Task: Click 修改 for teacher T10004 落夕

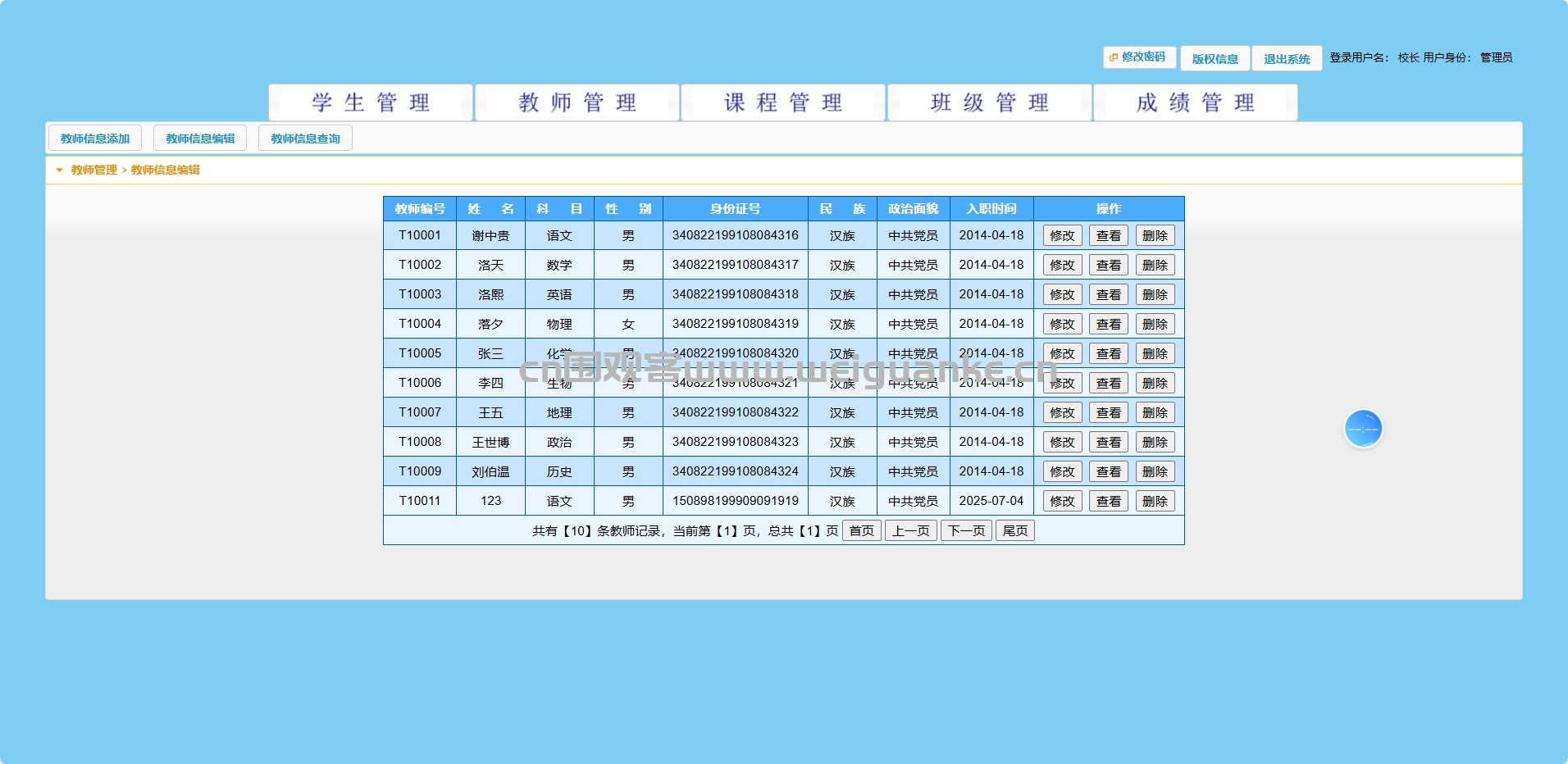Action: pos(1062,324)
